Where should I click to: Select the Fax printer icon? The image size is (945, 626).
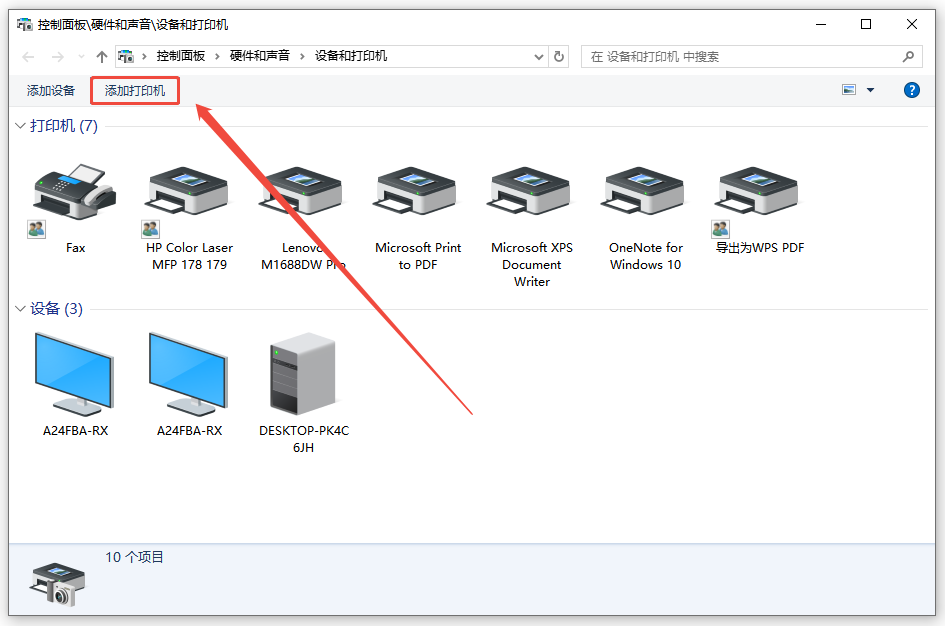[x=75, y=192]
